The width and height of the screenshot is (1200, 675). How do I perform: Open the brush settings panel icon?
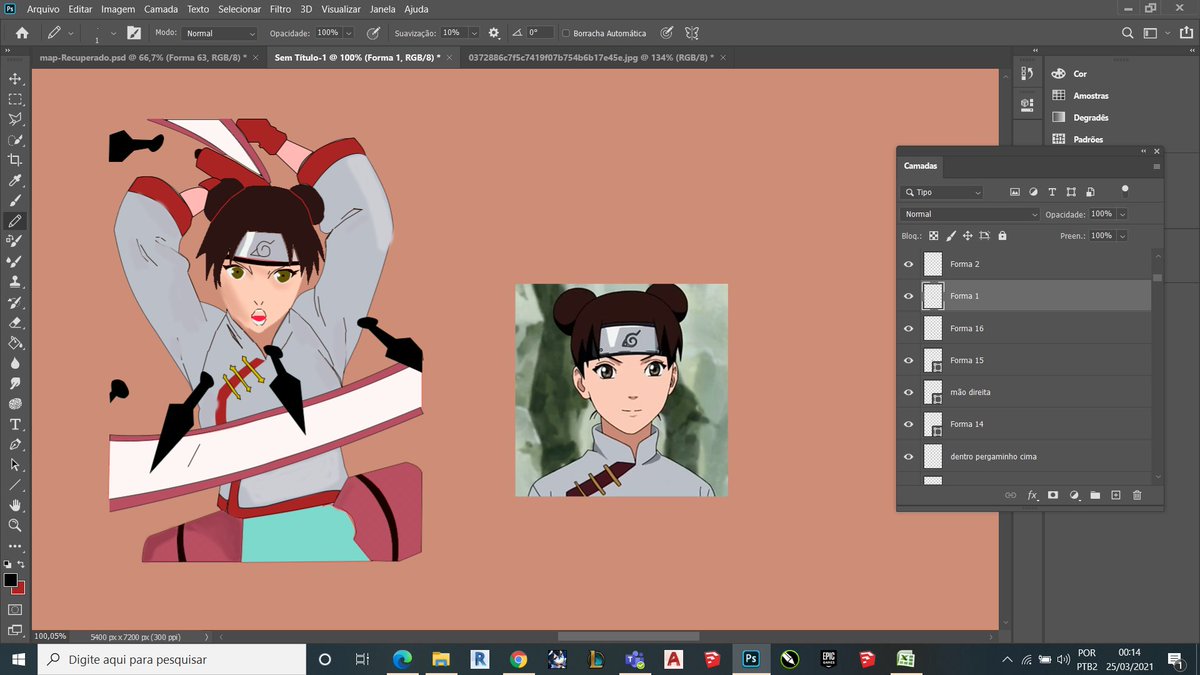pyautogui.click(x=133, y=33)
